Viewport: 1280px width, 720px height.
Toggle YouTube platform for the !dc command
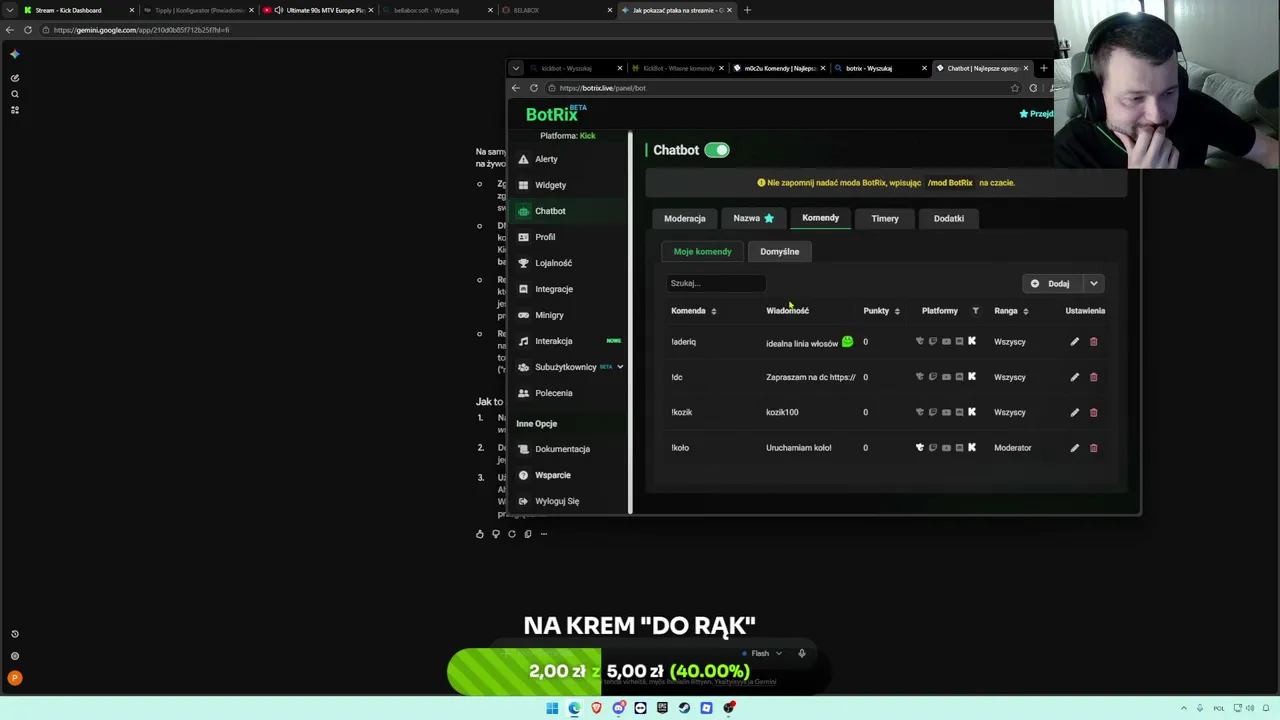tap(946, 377)
